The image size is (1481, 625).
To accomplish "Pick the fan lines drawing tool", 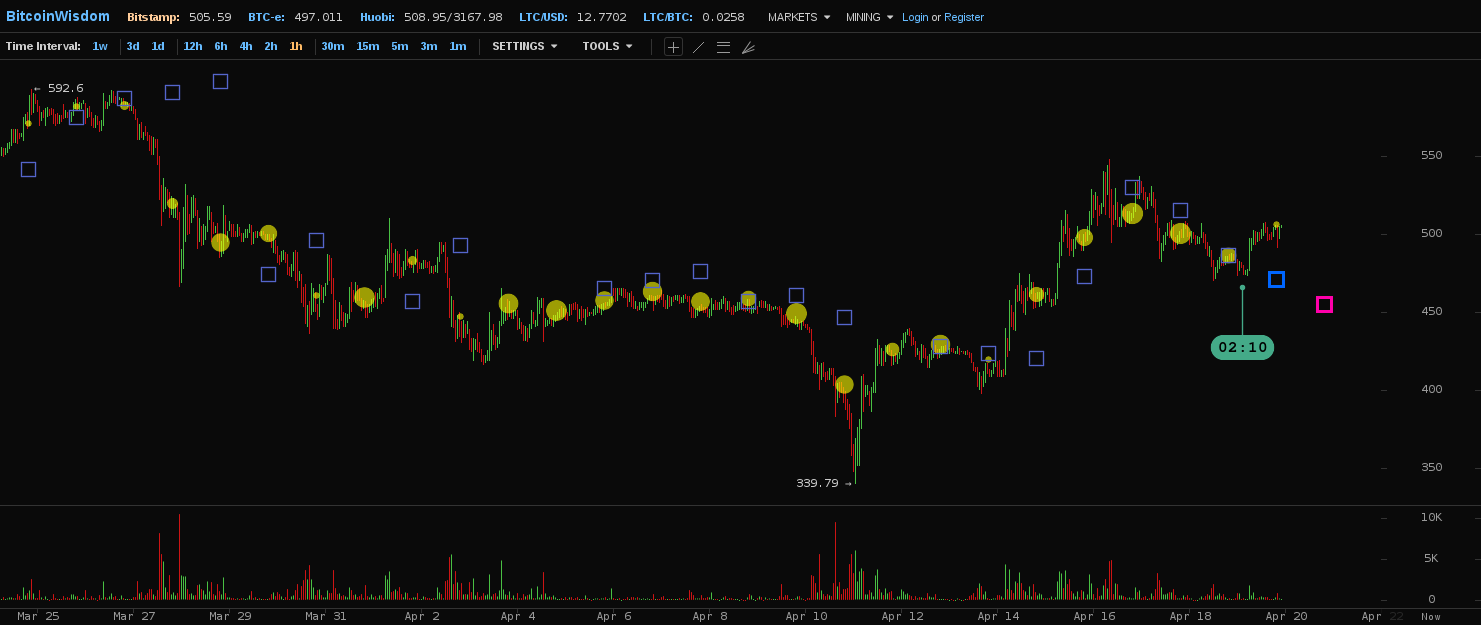I will tap(748, 47).
